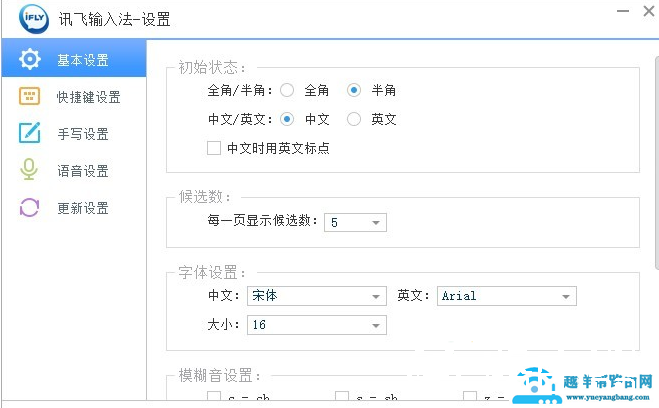The image size is (659, 408).
Task: Click the 字体设置 group label
Action: tap(212, 272)
